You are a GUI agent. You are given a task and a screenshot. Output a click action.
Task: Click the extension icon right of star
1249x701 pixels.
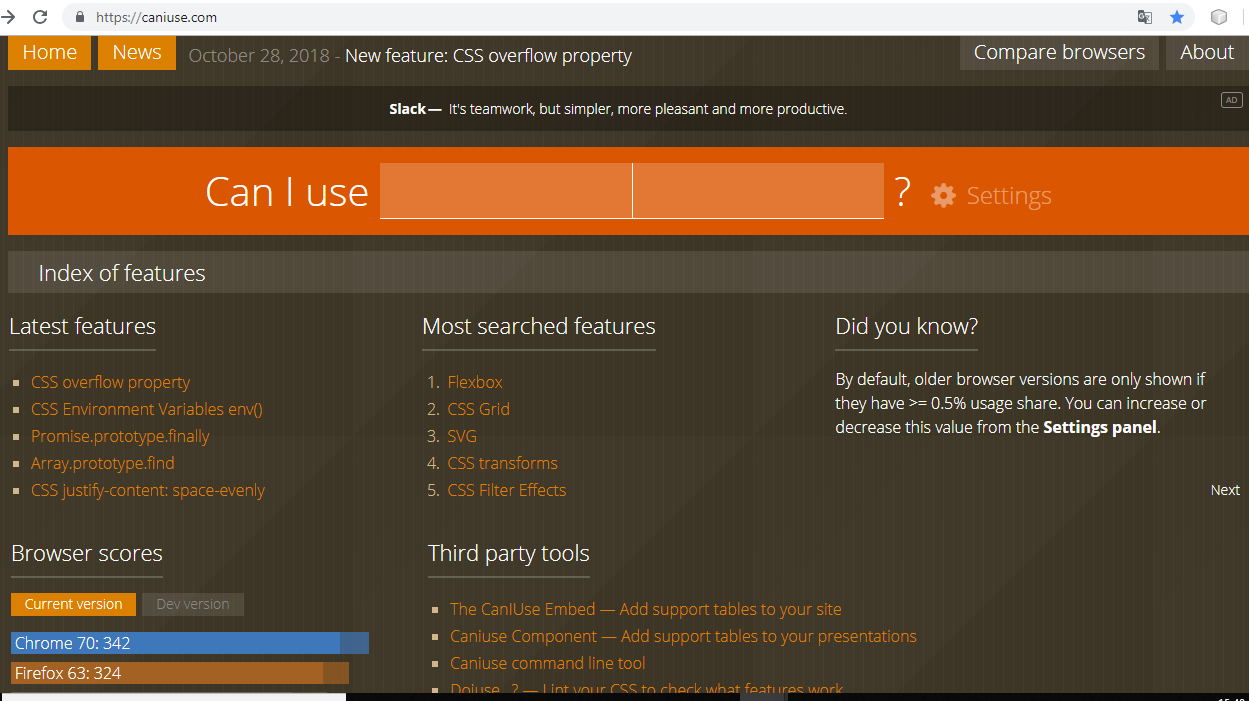point(1218,17)
